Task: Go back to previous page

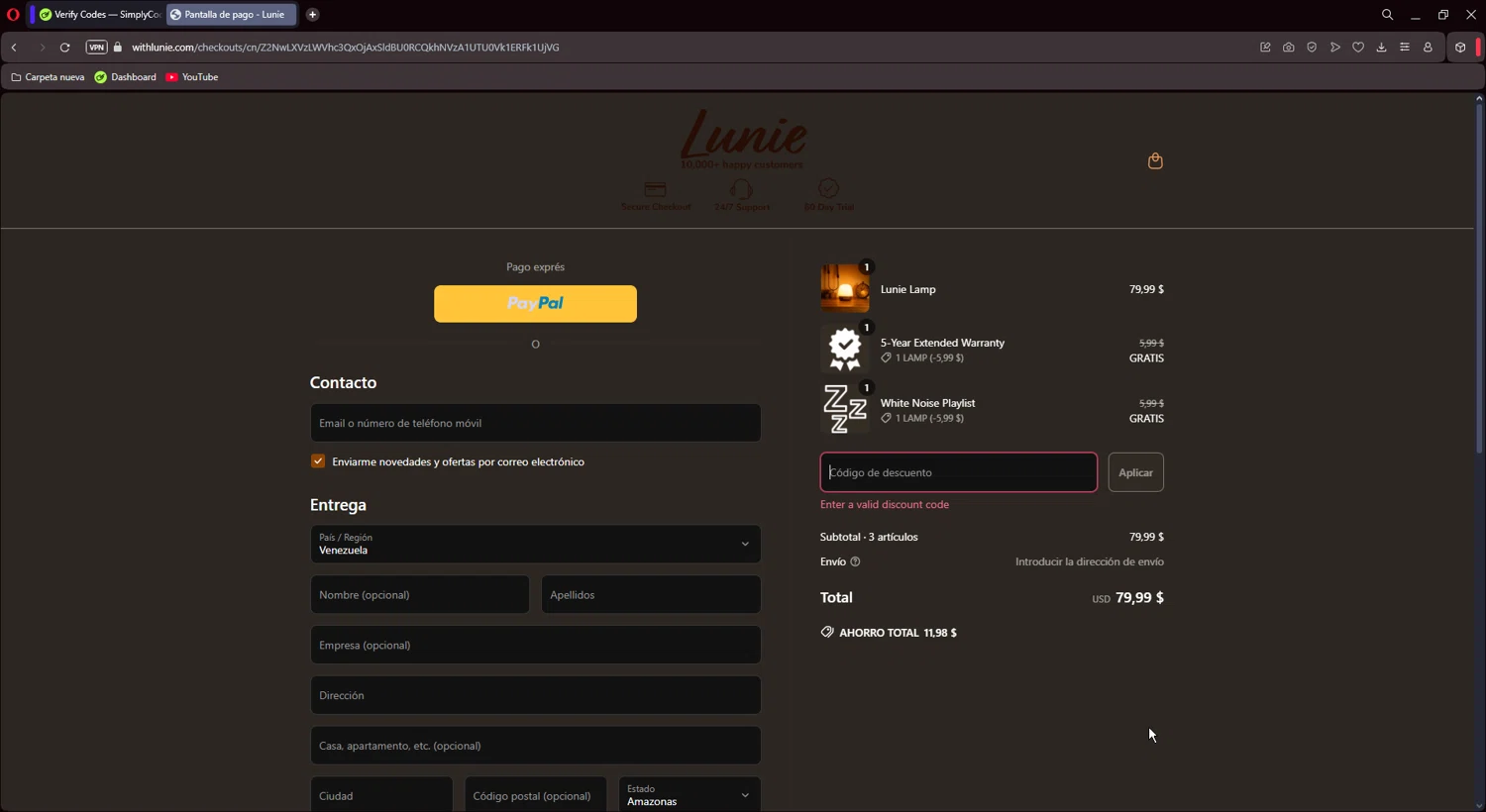Action: (x=14, y=48)
